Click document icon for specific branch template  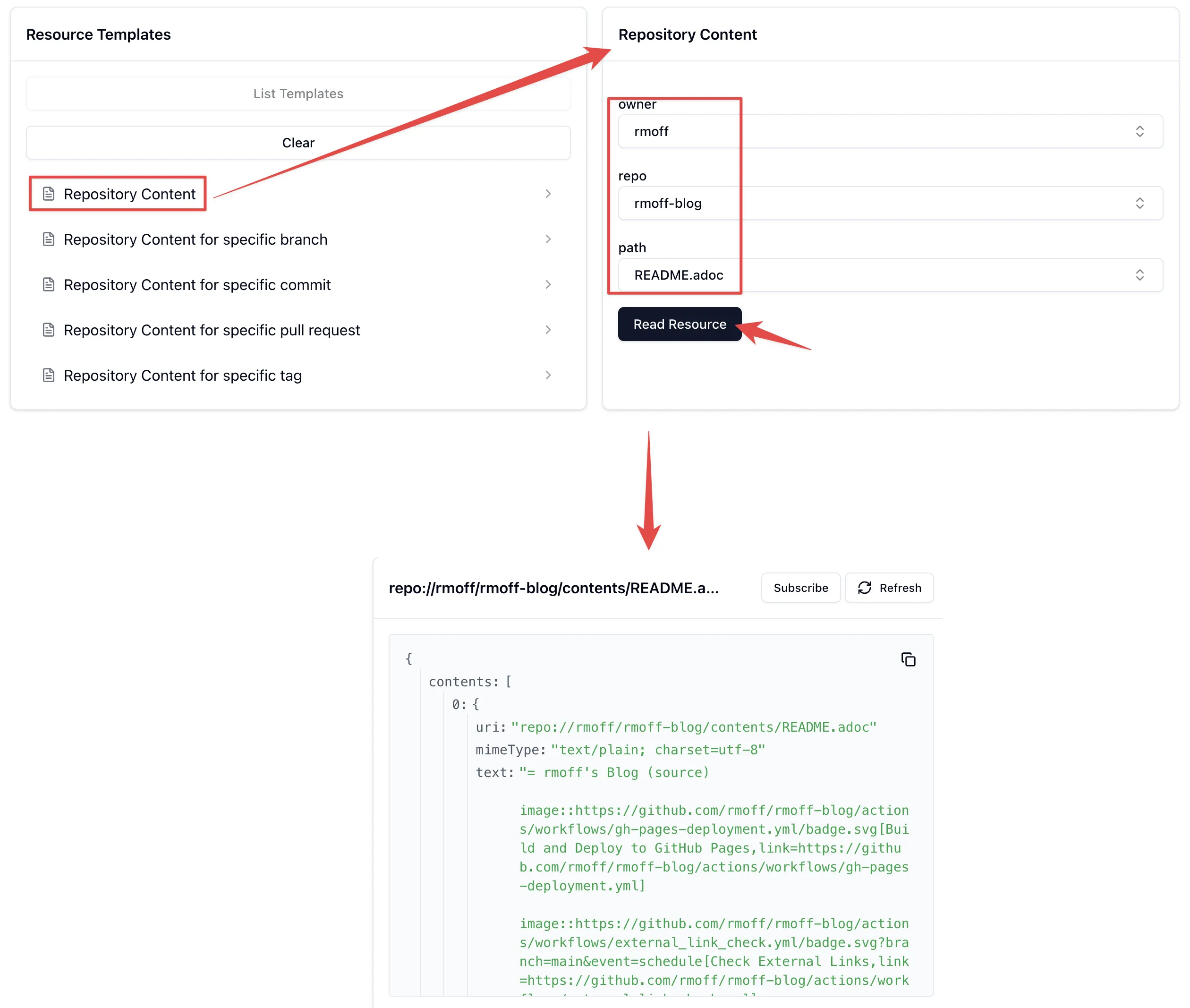(49, 239)
